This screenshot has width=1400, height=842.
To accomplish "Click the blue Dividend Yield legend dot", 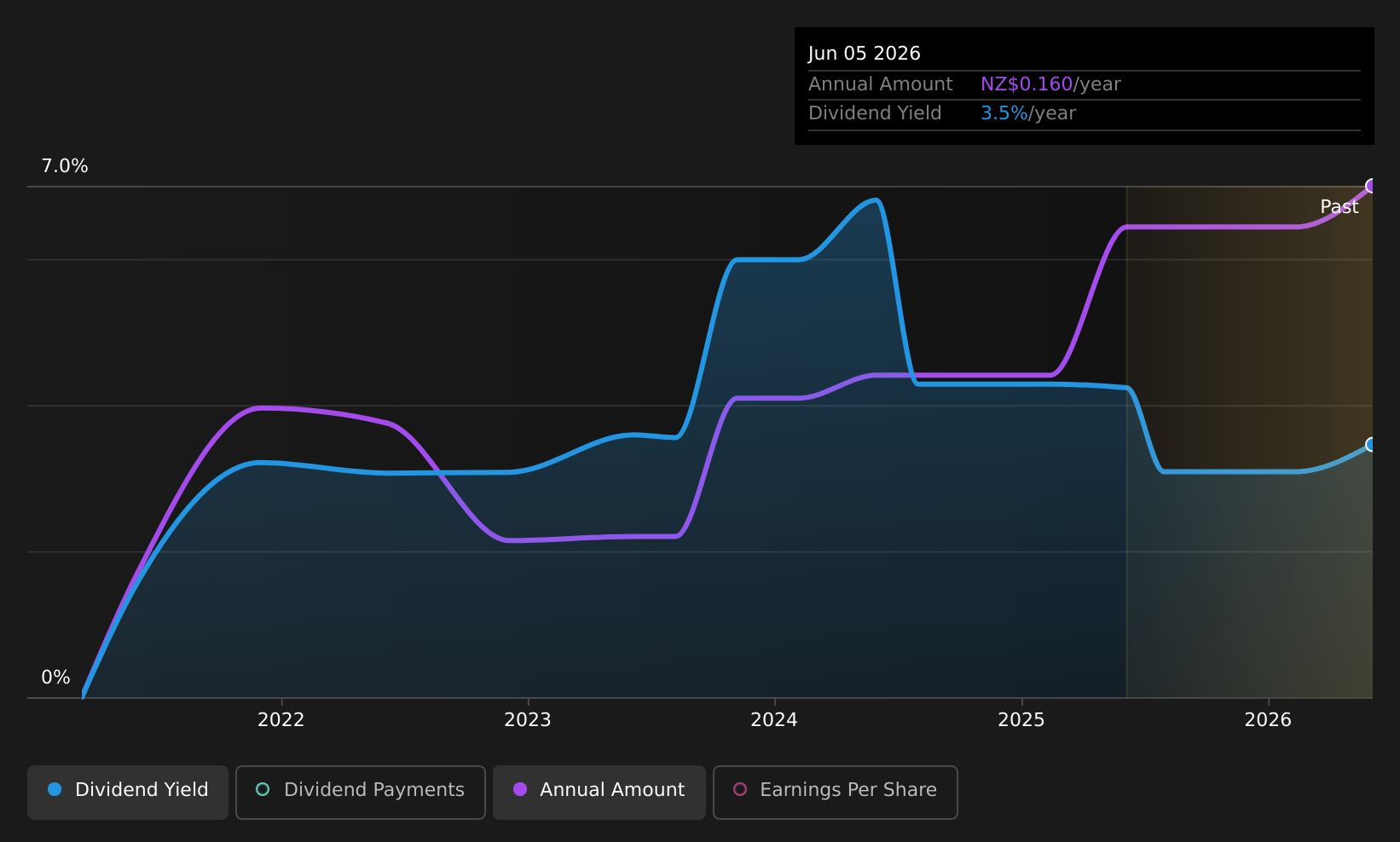I will [55, 789].
